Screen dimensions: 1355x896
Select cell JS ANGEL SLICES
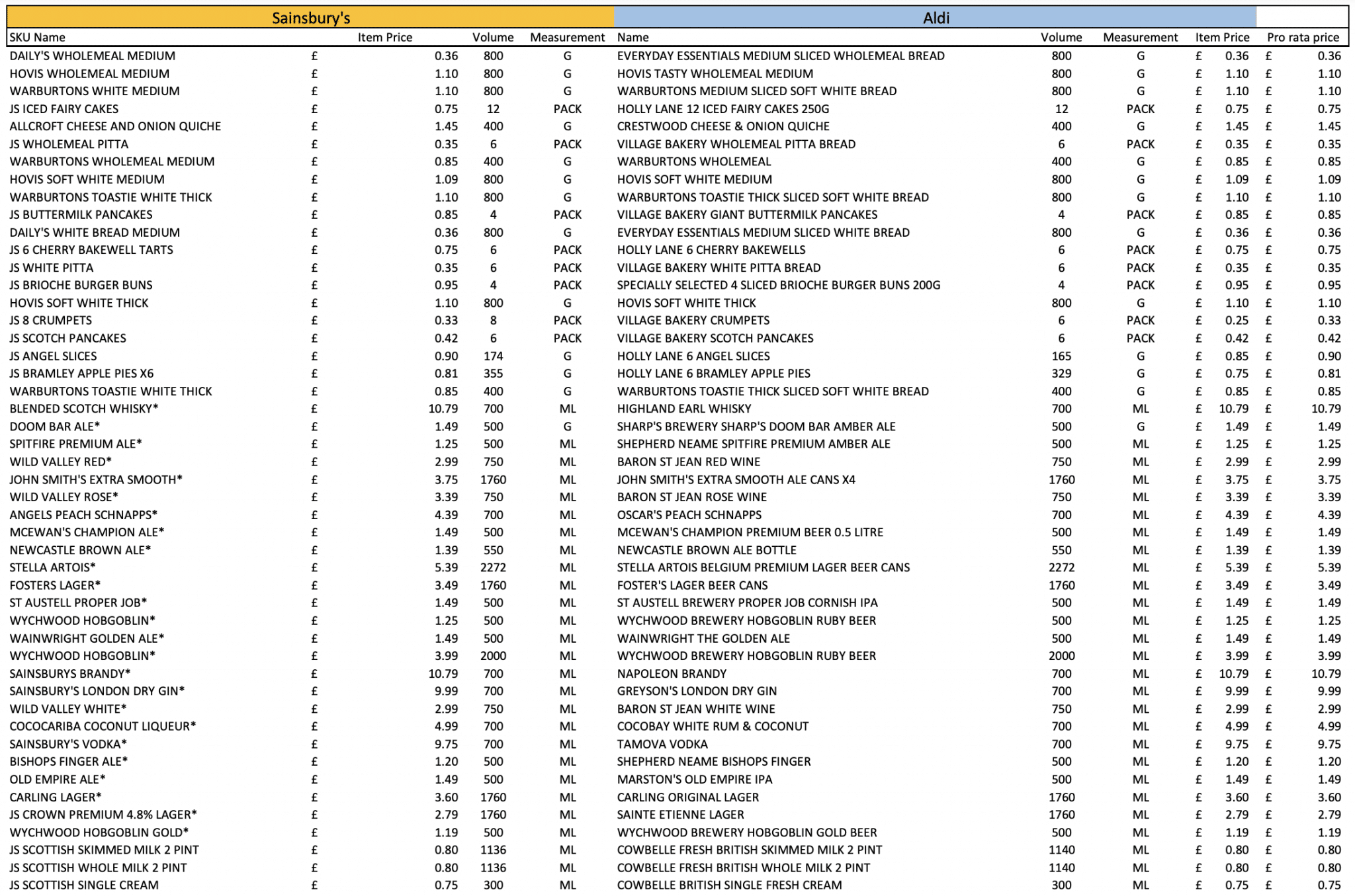53,356
